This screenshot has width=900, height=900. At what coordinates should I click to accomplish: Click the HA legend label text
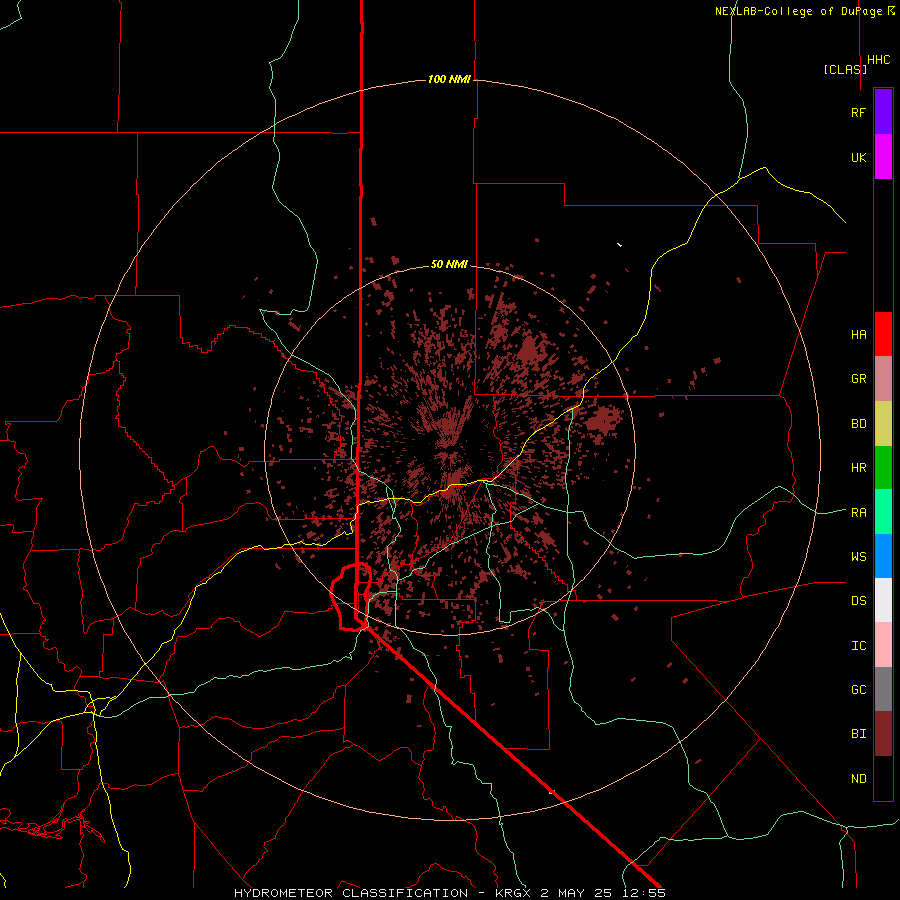tap(858, 335)
